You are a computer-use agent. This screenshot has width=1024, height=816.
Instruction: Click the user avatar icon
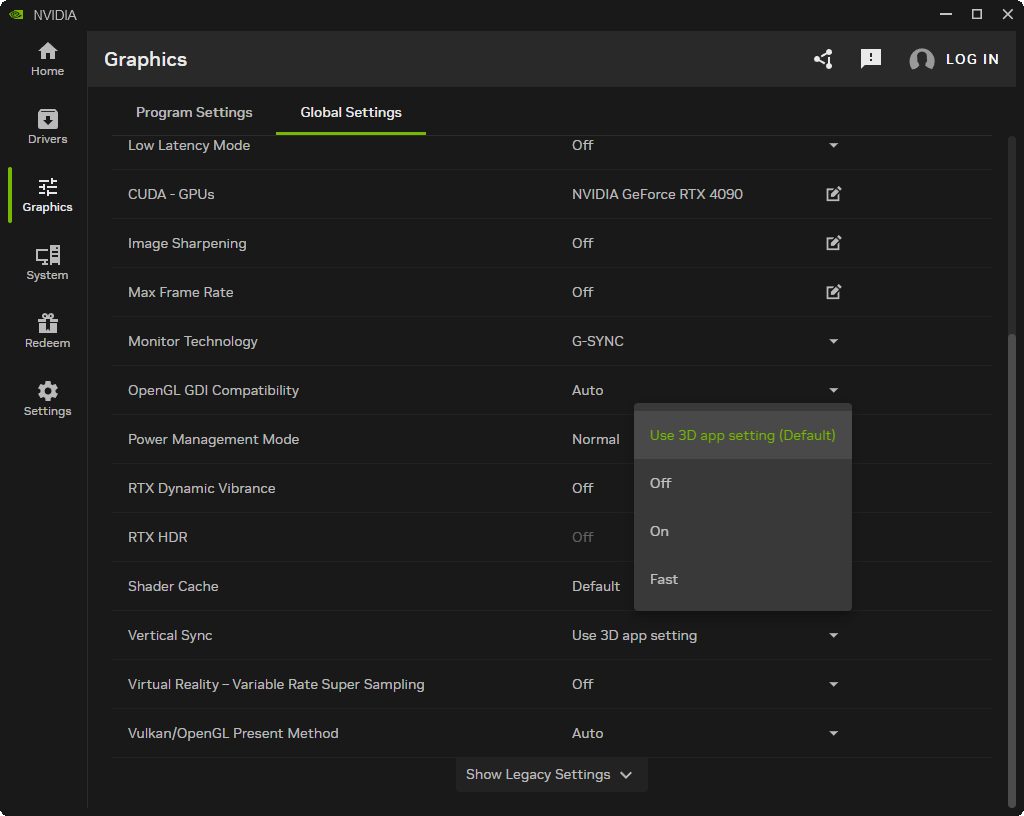tap(921, 59)
